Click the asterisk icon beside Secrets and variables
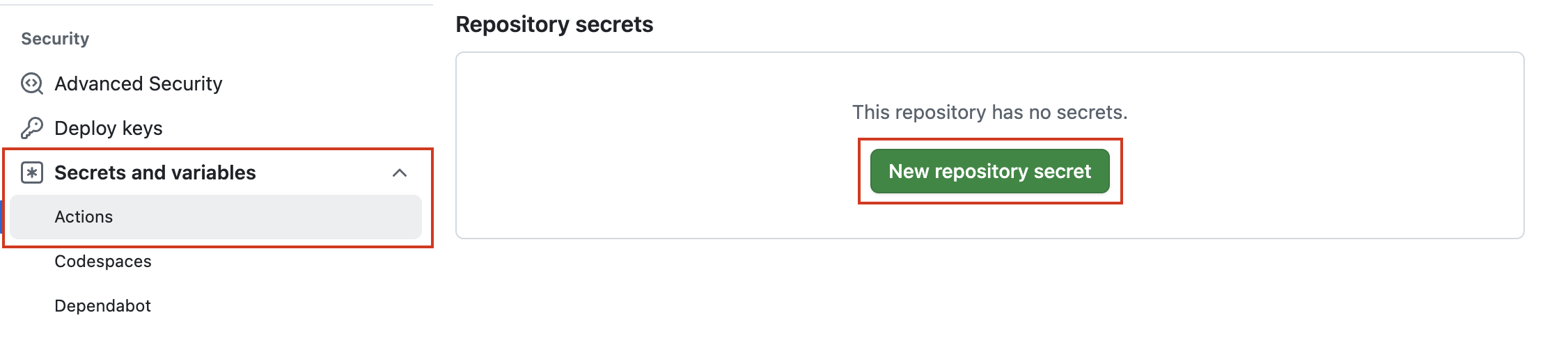 pyautogui.click(x=32, y=172)
